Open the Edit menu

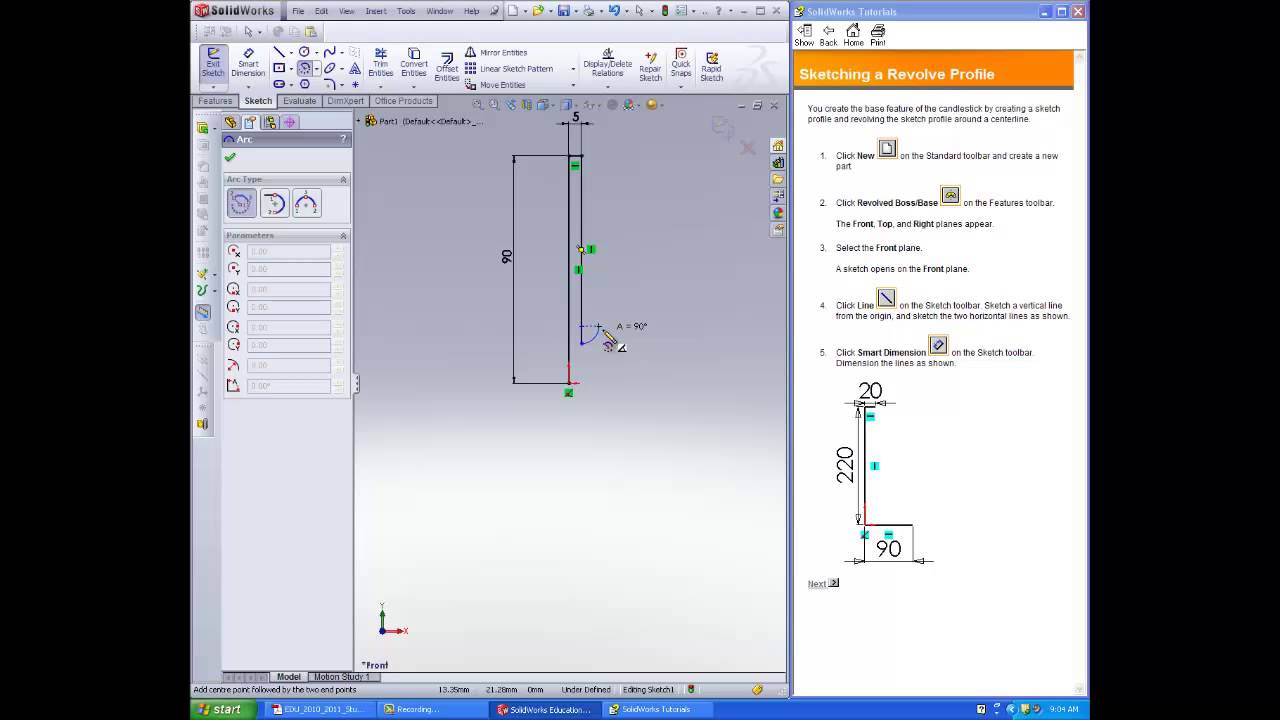coord(321,11)
